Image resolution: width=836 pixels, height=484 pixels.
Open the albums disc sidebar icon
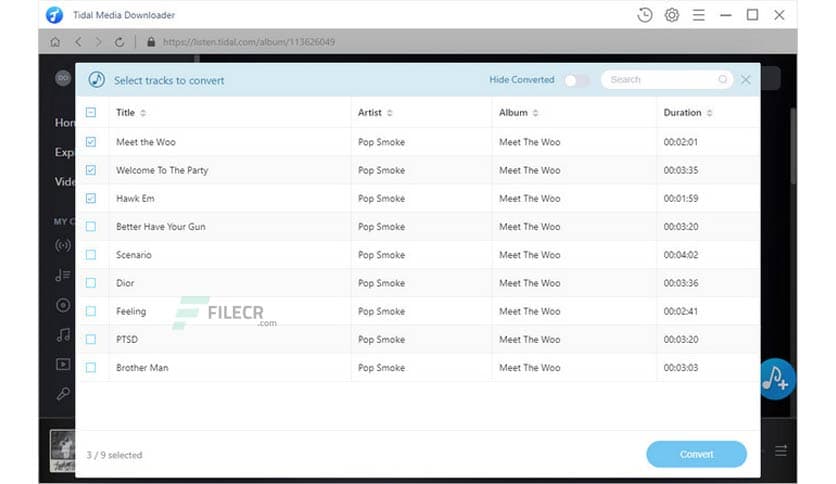[63, 305]
